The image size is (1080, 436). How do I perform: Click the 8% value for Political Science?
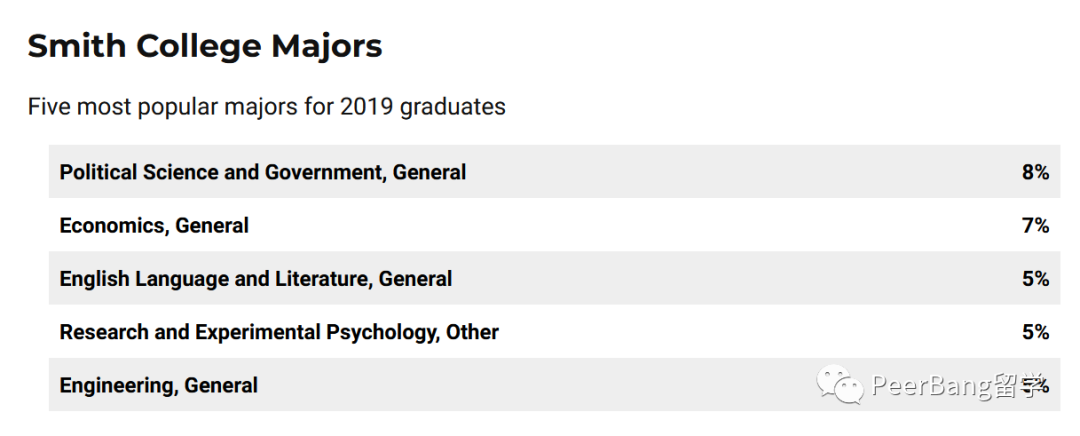coord(1035,172)
